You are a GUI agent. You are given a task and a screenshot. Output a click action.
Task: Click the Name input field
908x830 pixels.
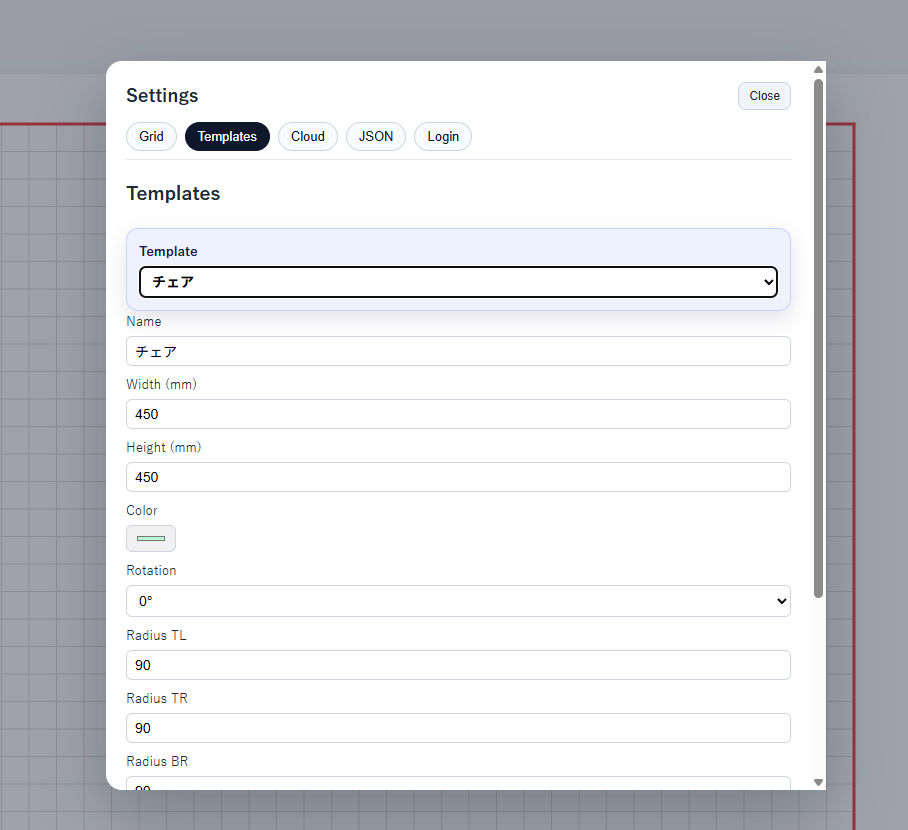tap(458, 351)
